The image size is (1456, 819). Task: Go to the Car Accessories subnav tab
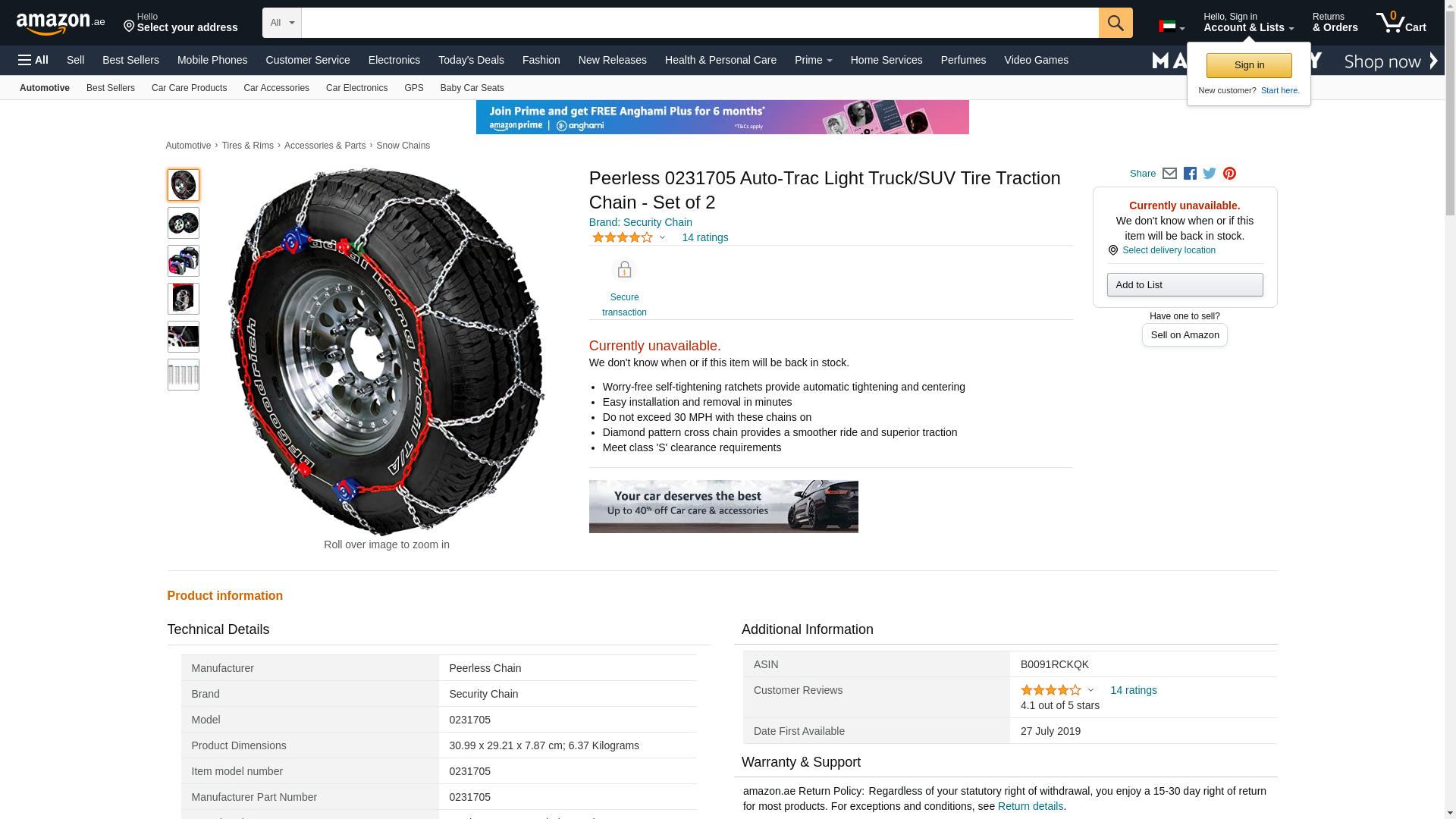276,88
